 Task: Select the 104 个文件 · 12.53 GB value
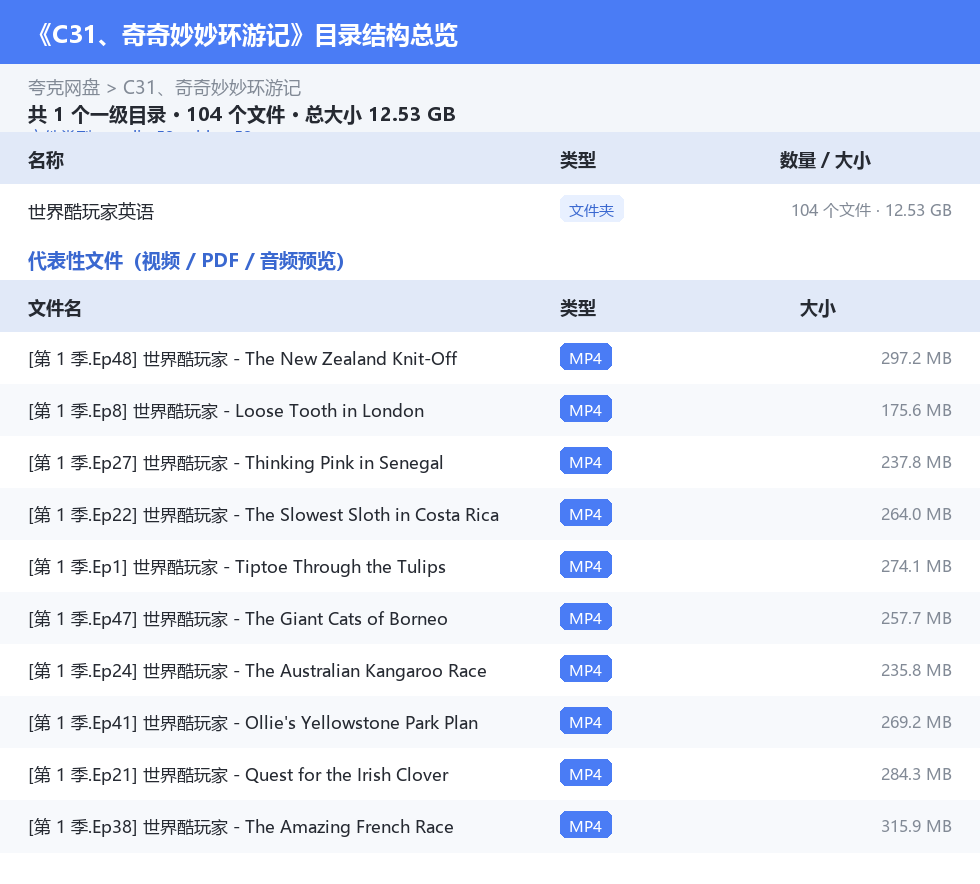coord(871,210)
